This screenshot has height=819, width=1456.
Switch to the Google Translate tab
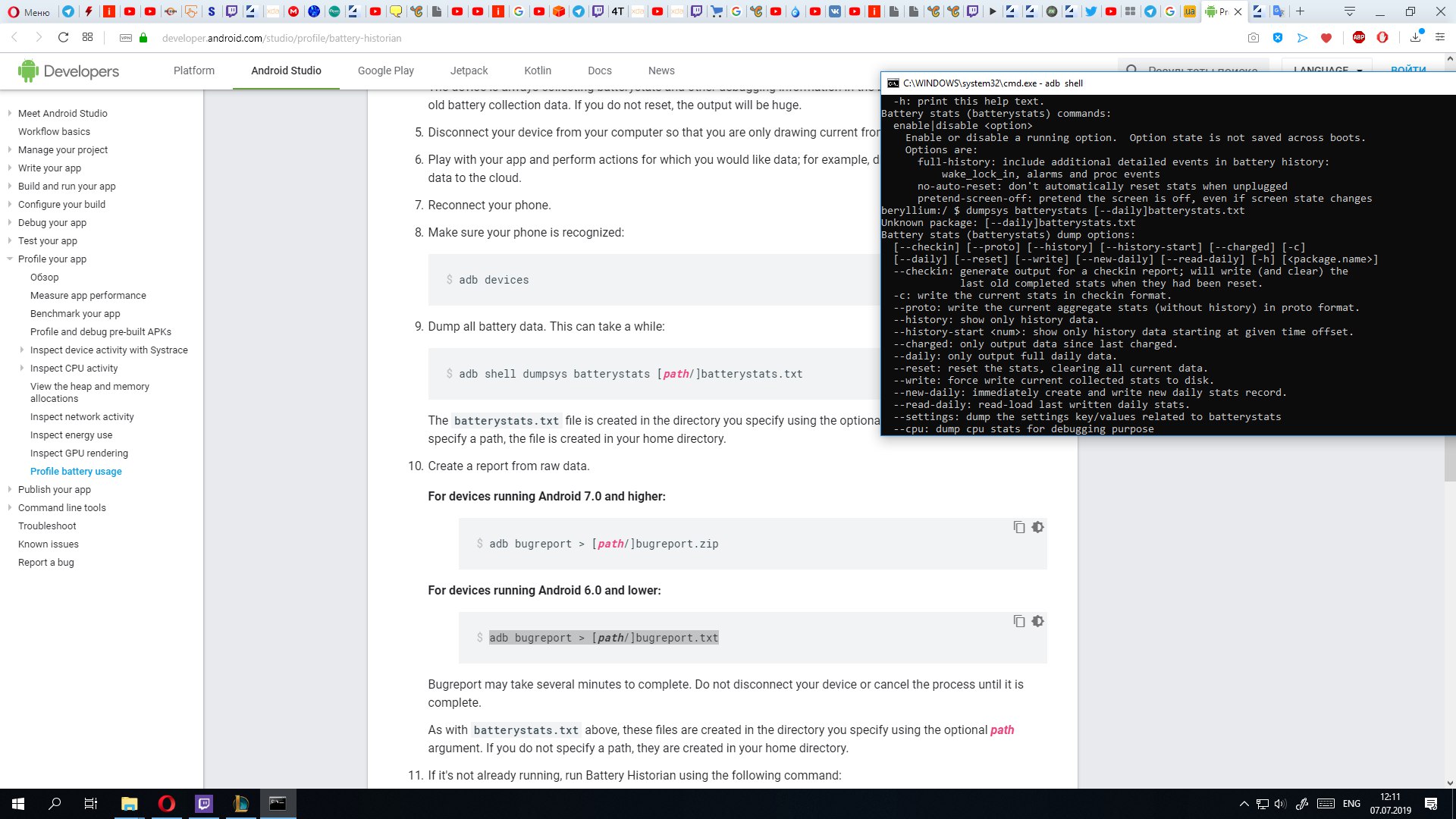(x=1279, y=11)
